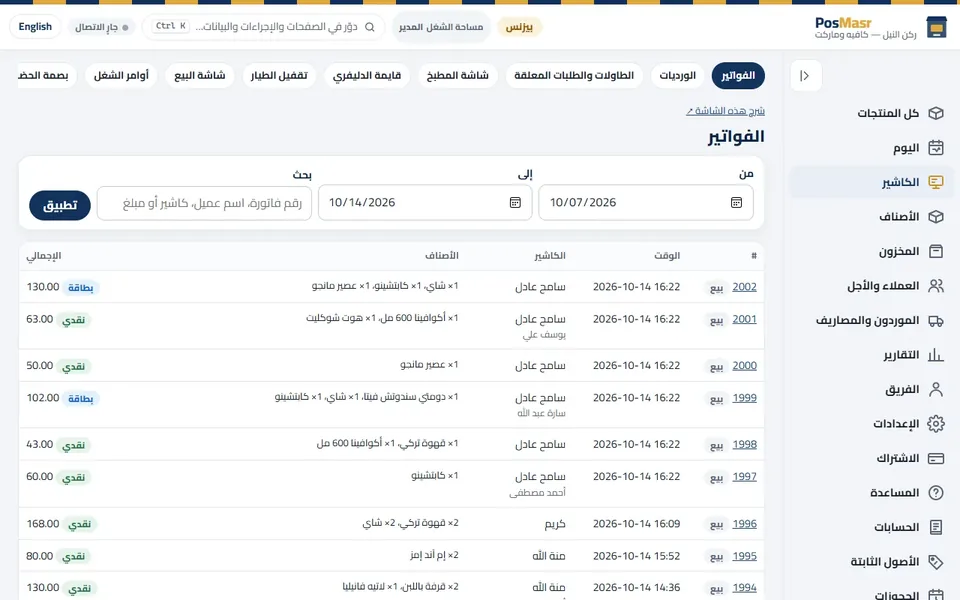This screenshot has width=960, height=600.
Task: Open the الطاولات والطلبات المعلقة tab
Action: [574, 75]
